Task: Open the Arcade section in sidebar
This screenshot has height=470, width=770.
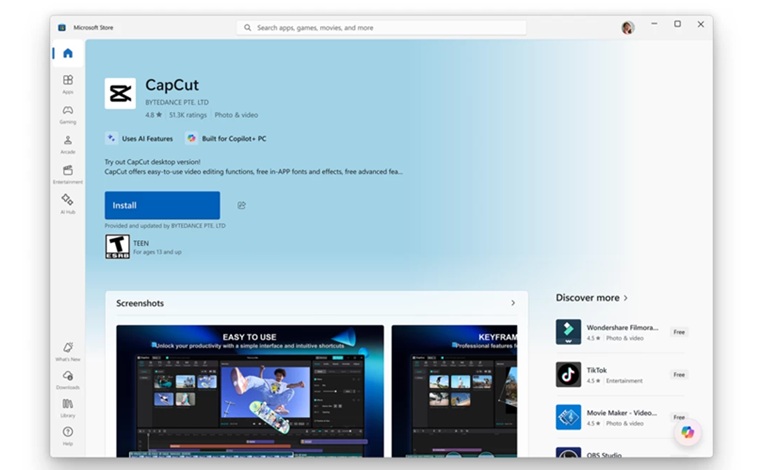Action: click(x=68, y=144)
